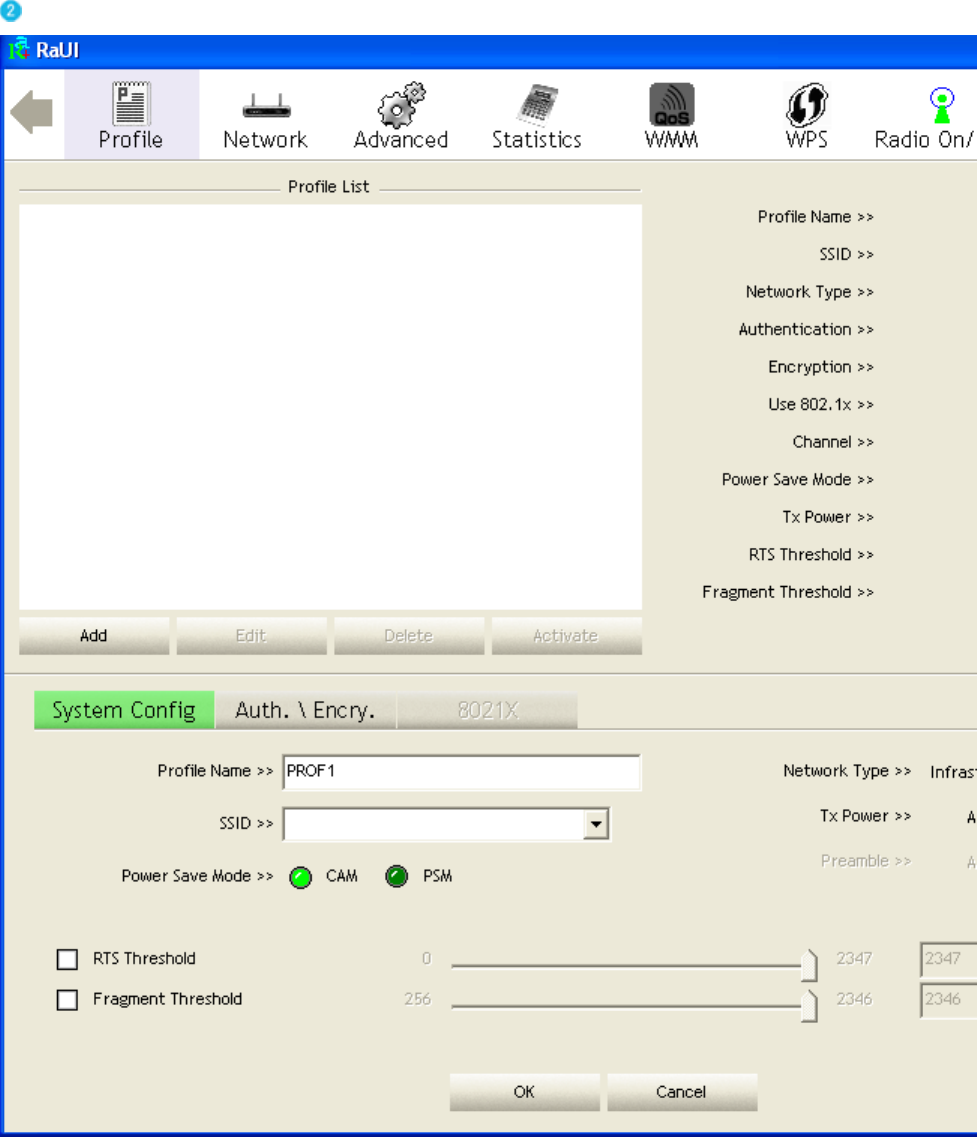Click the 'Use 802.1x >>' label
This screenshot has height=1137, width=977.
pyautogui.click(x=821, y=405)
